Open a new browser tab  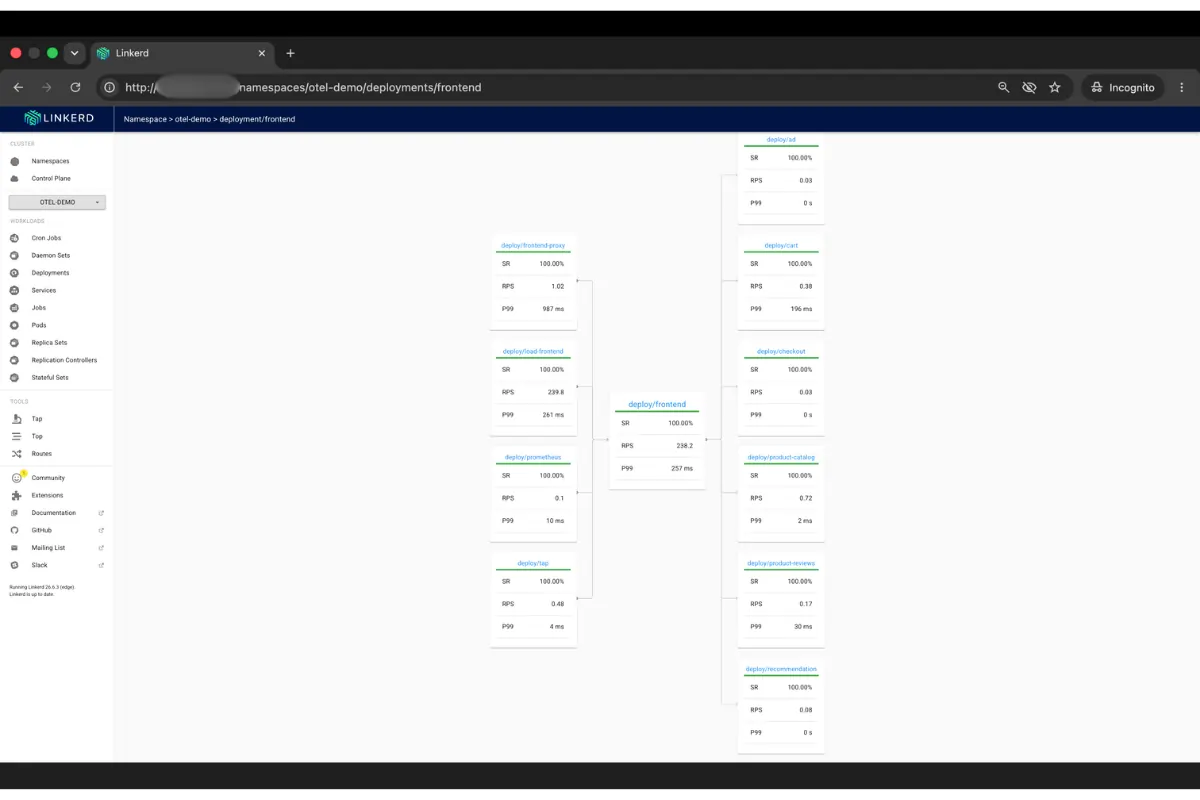[x=290, y=53]
